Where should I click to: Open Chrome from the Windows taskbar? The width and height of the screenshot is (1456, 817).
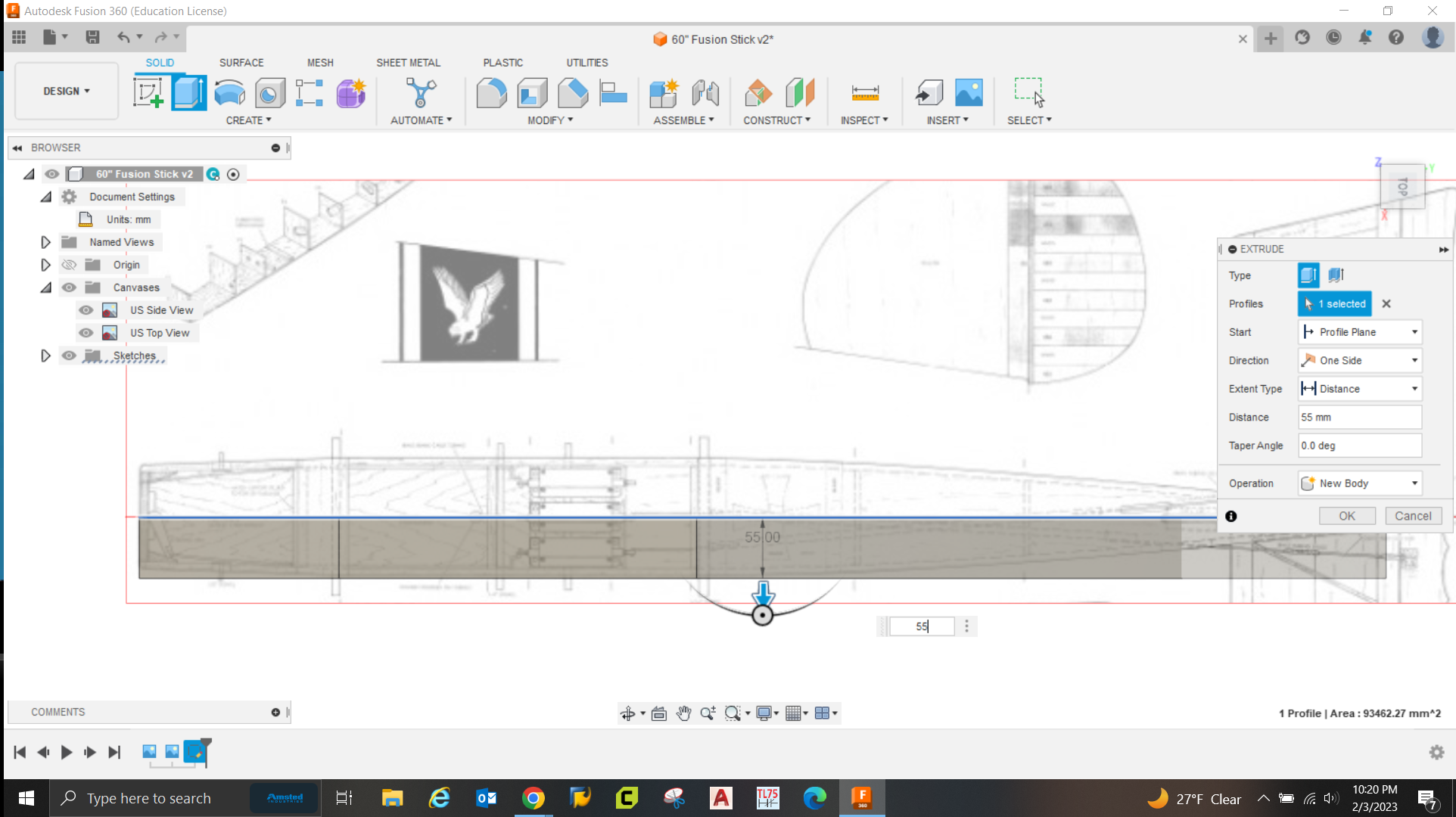click(533, 798)
